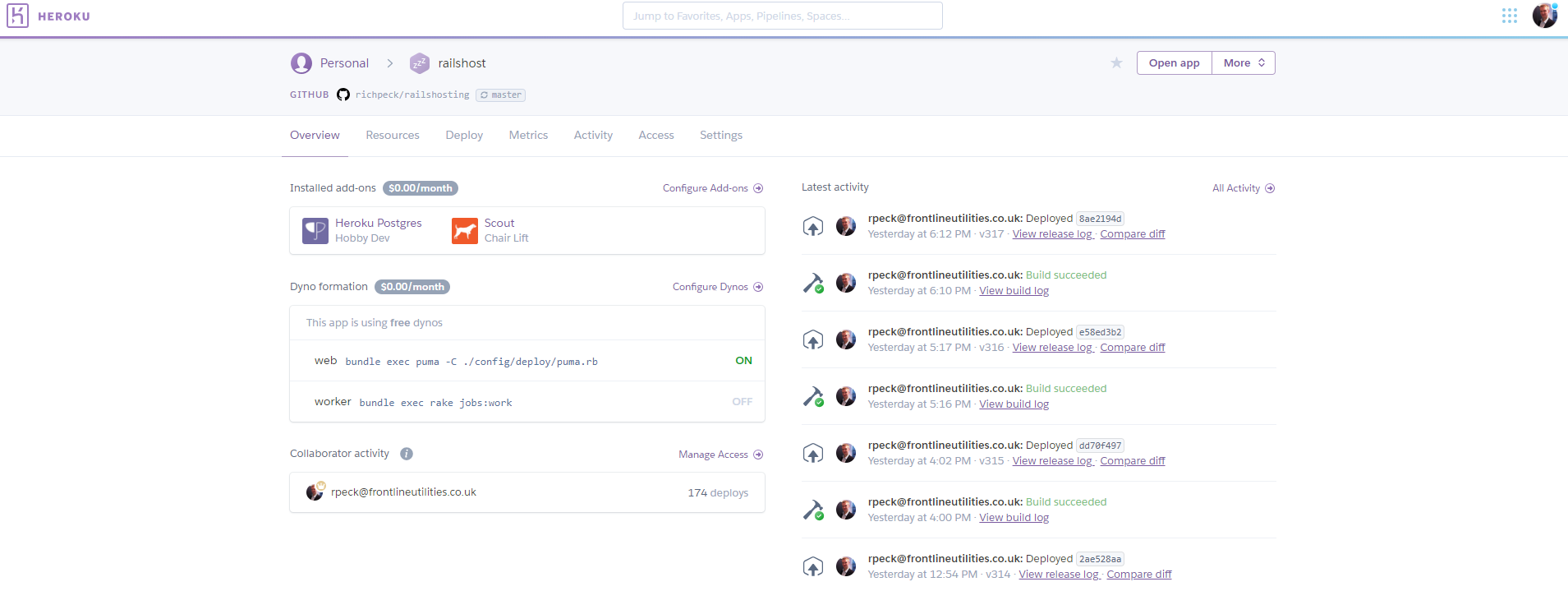
Task: Click commit hash dd70f497
Action: (x=1100, y=446)
